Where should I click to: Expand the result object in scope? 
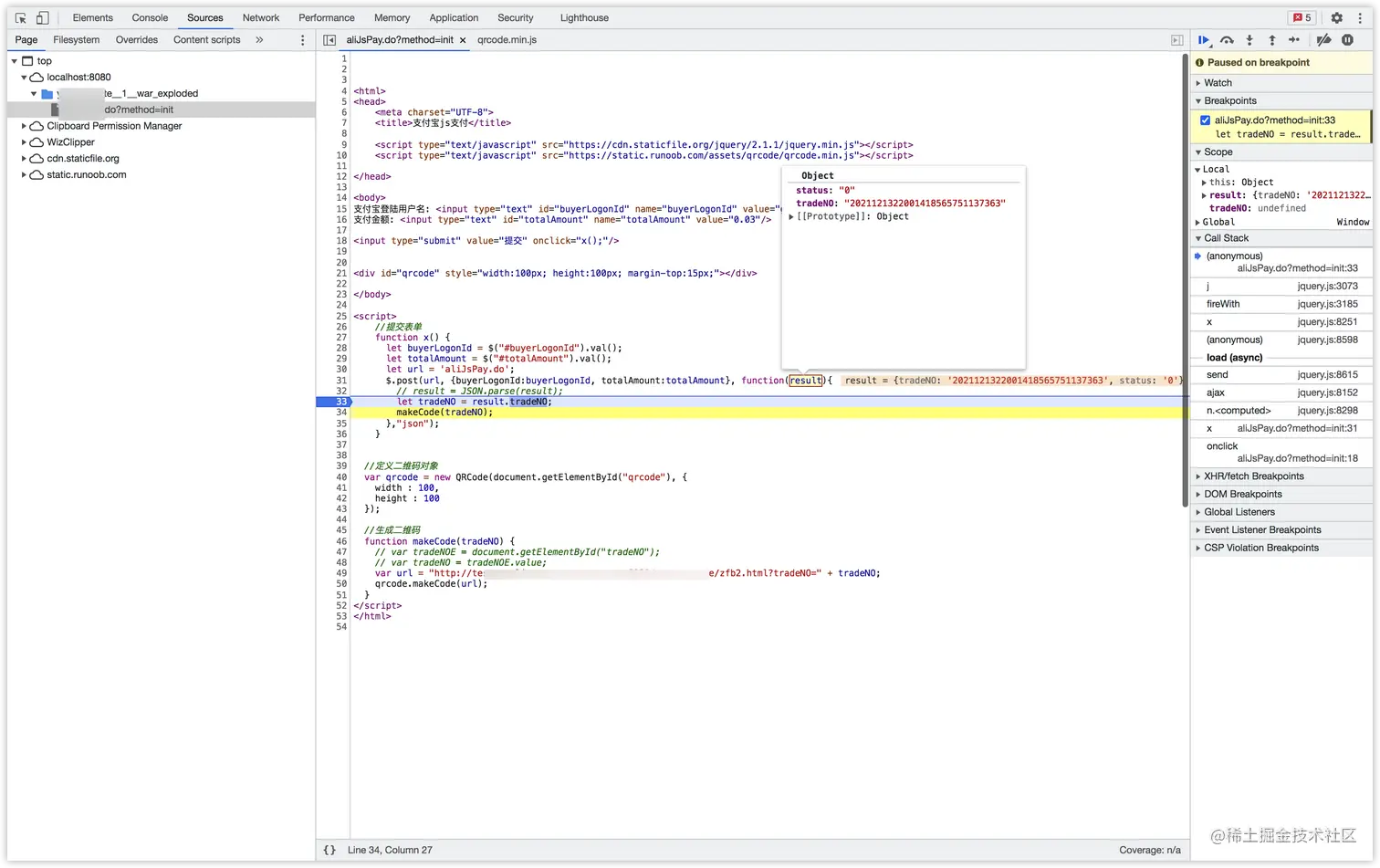1205,195
